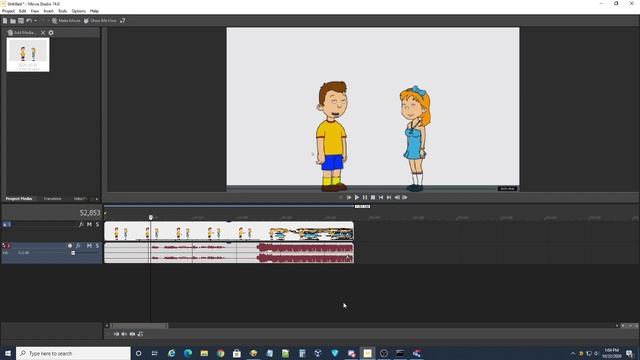The width and height of the screenshot is (640, 360).
Task: Open the Windows notification center
Action: tap(630, 353)
